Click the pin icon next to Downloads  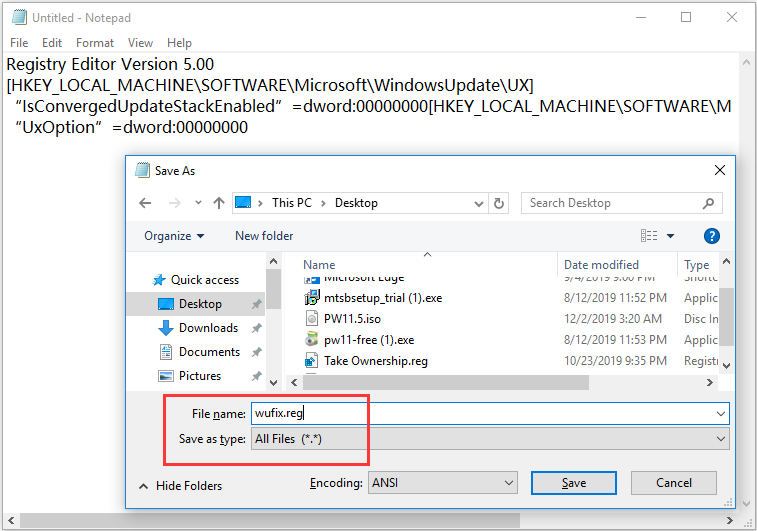256,328
